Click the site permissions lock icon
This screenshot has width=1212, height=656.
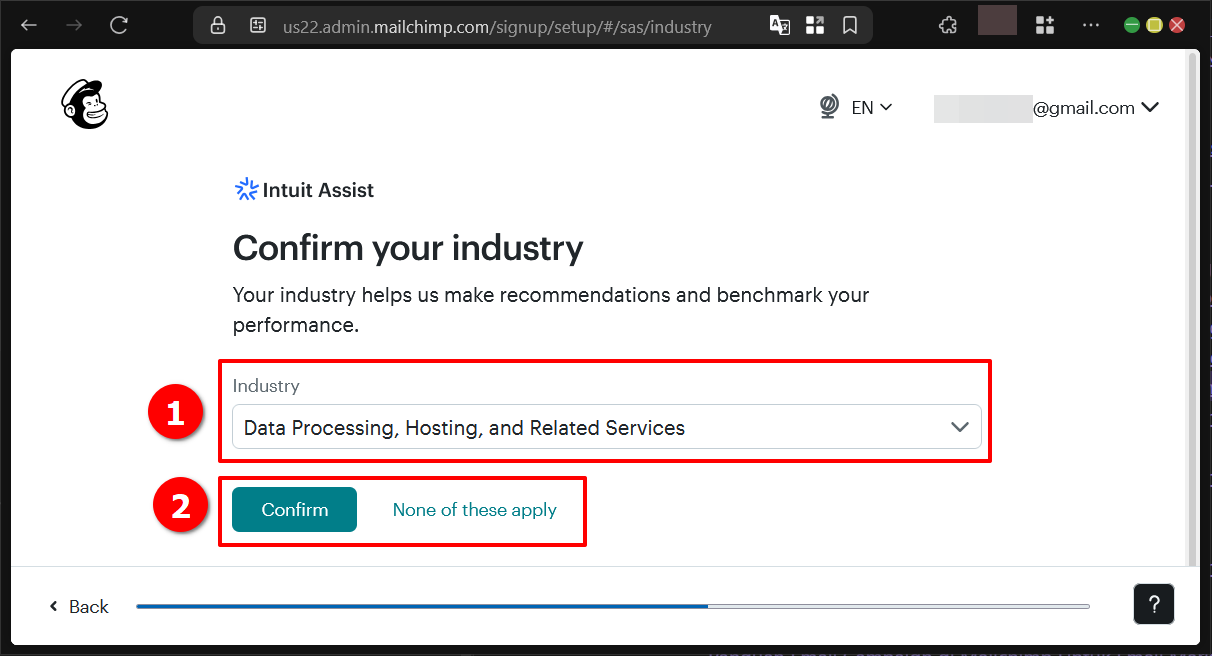(218, 25)
